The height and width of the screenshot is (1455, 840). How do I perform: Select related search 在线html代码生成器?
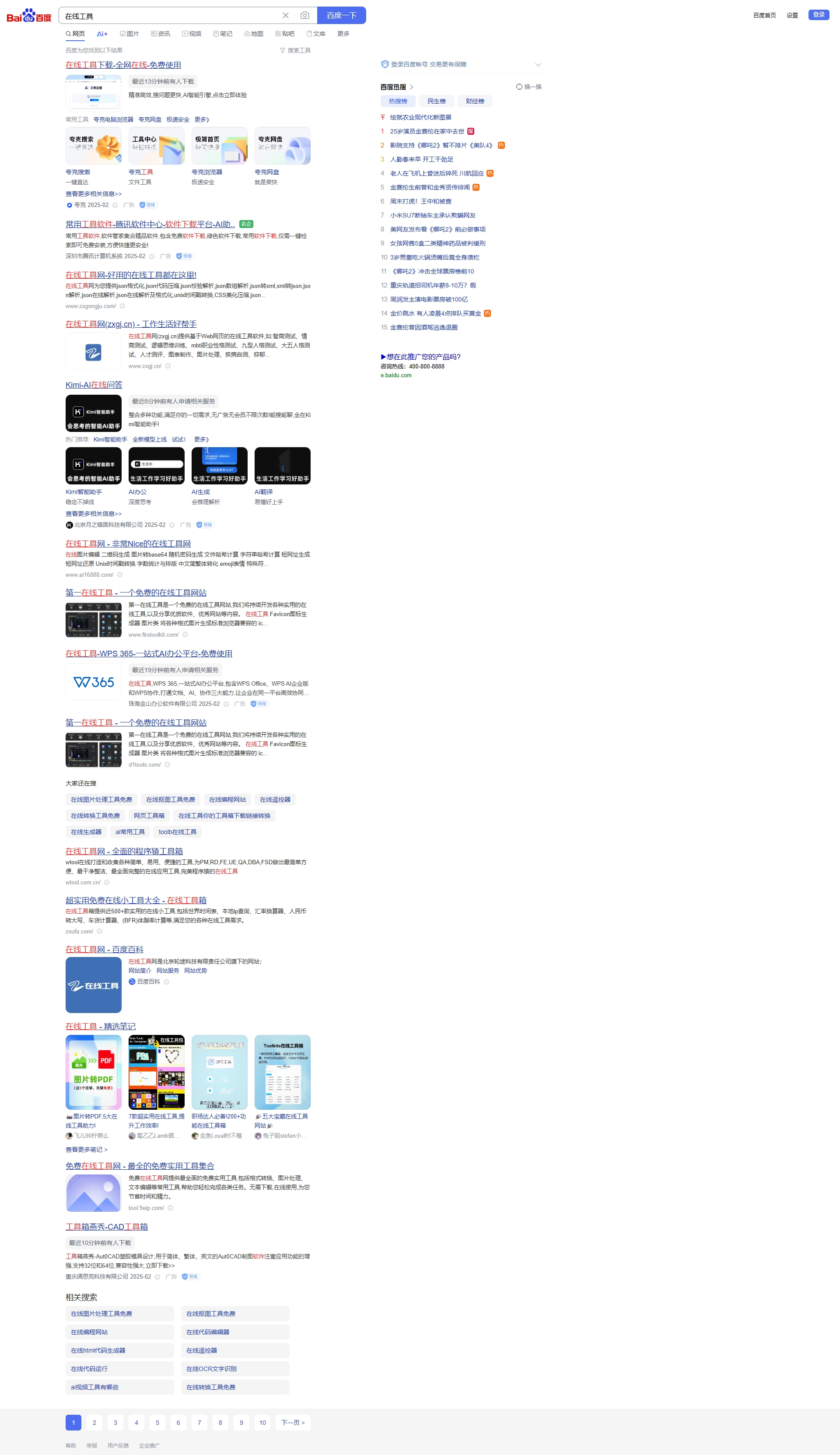[119, 1351]
